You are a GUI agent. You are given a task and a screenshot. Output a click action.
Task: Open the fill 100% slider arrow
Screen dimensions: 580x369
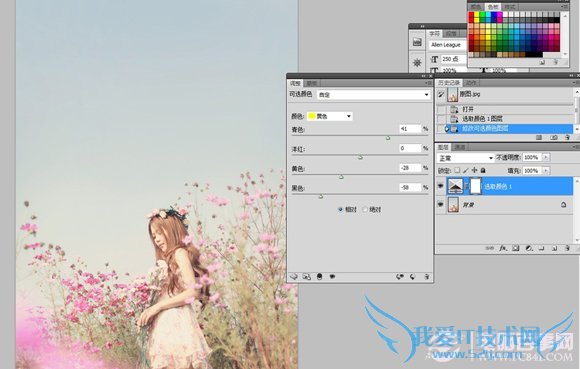pos(546,171)
